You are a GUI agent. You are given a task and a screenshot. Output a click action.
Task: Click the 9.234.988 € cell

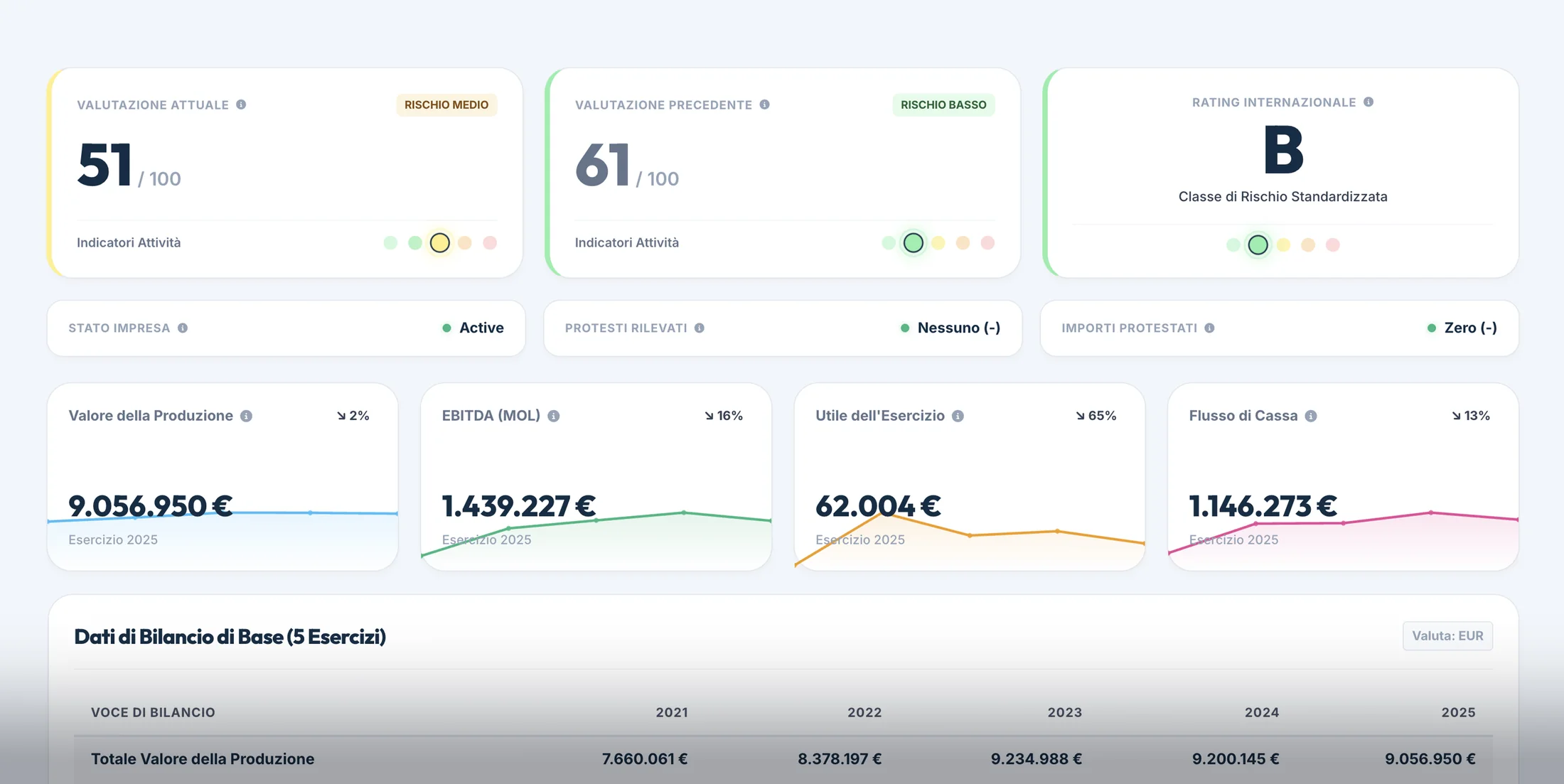pyautogui.click(x=1036, y=758)
